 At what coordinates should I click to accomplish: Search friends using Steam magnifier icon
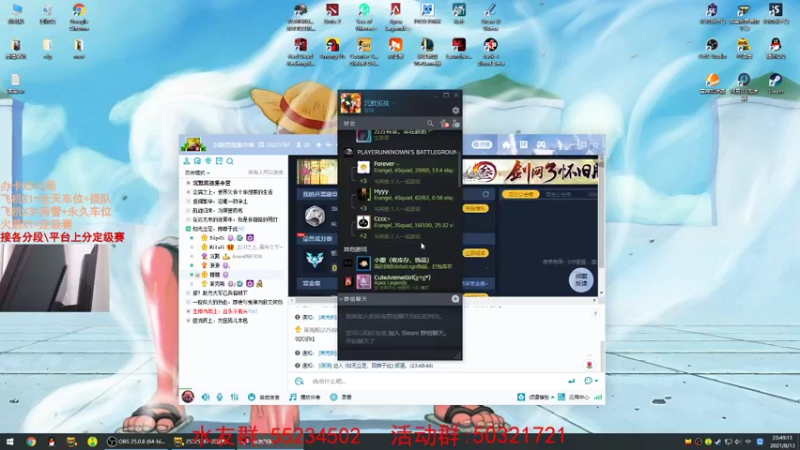coord(430,123)
